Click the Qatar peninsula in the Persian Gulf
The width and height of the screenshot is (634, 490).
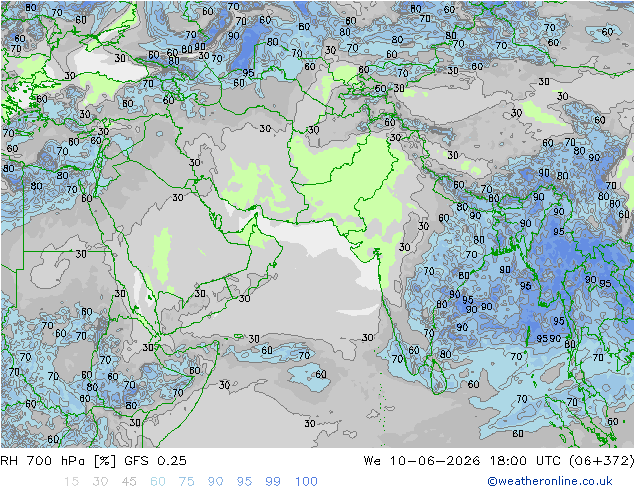(x=218, y=222)
